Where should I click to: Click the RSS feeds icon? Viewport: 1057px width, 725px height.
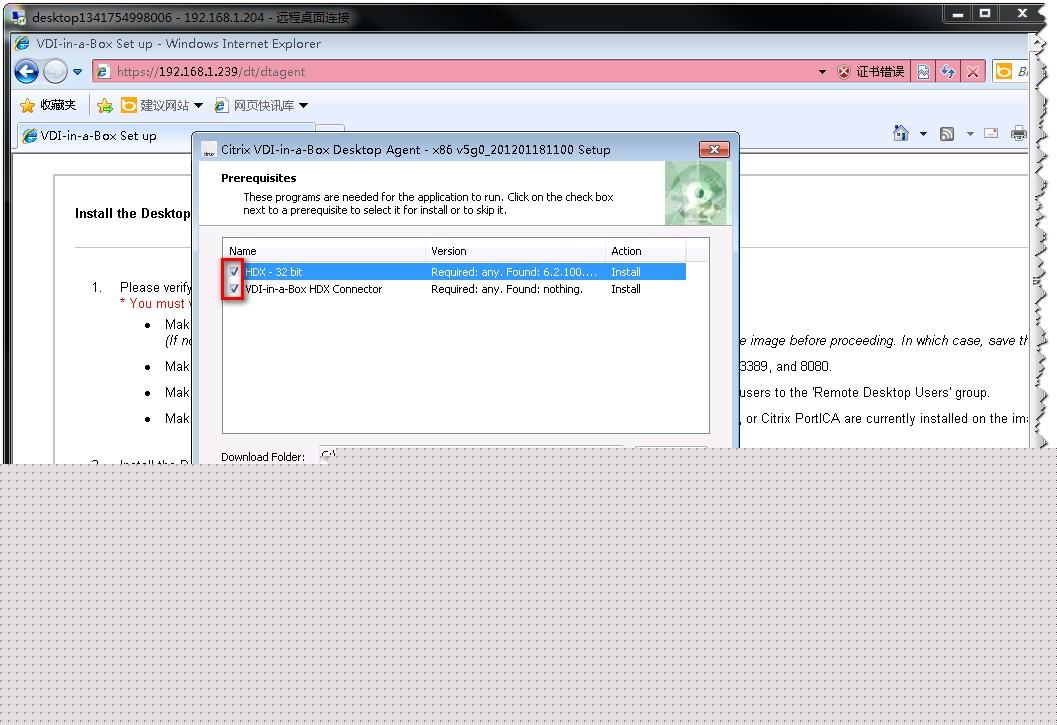[x=947, y=134]
